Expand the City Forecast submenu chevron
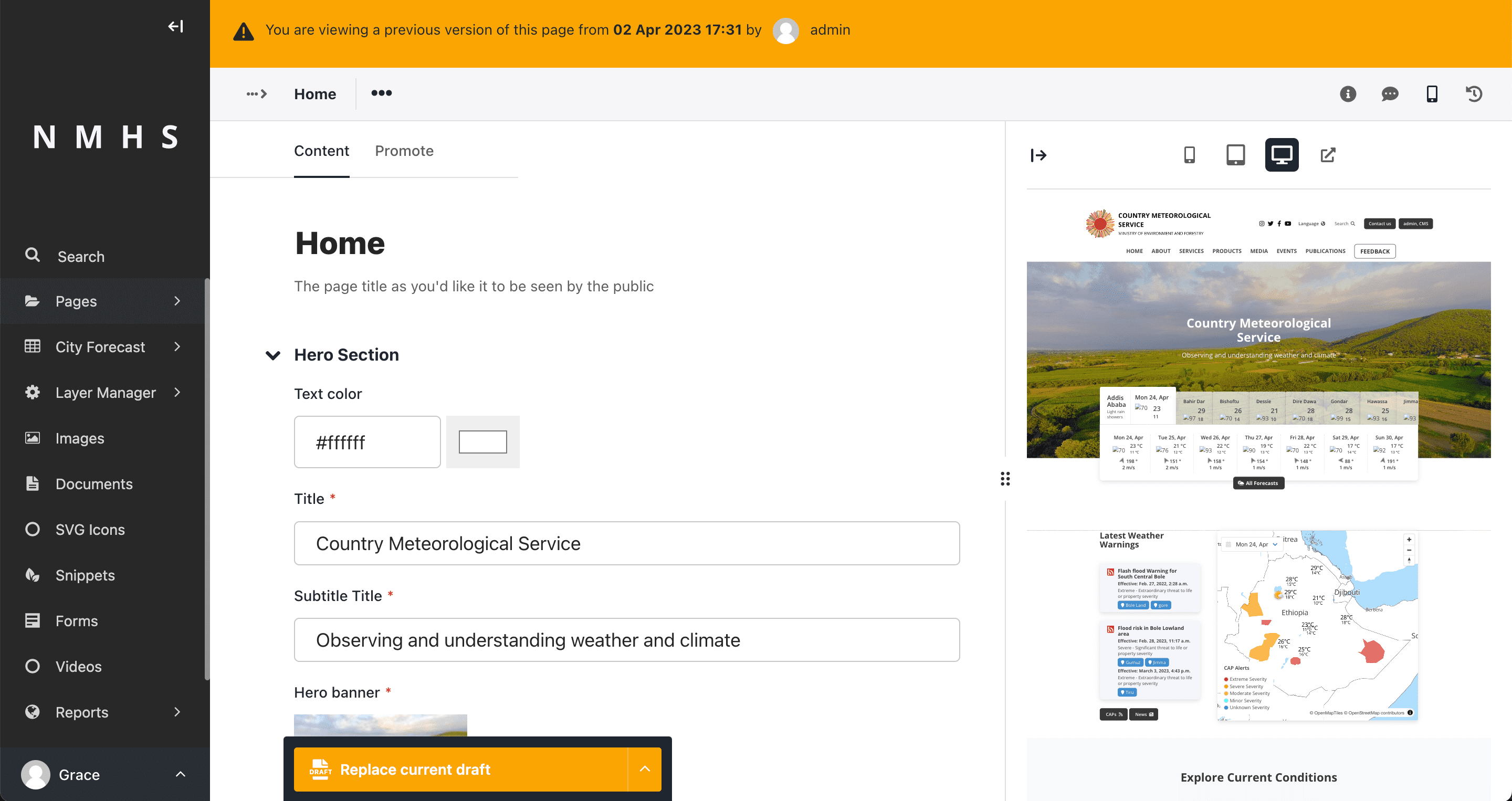Image resolution: width=1512 pixels, height=801 pixels. (177, 346)
